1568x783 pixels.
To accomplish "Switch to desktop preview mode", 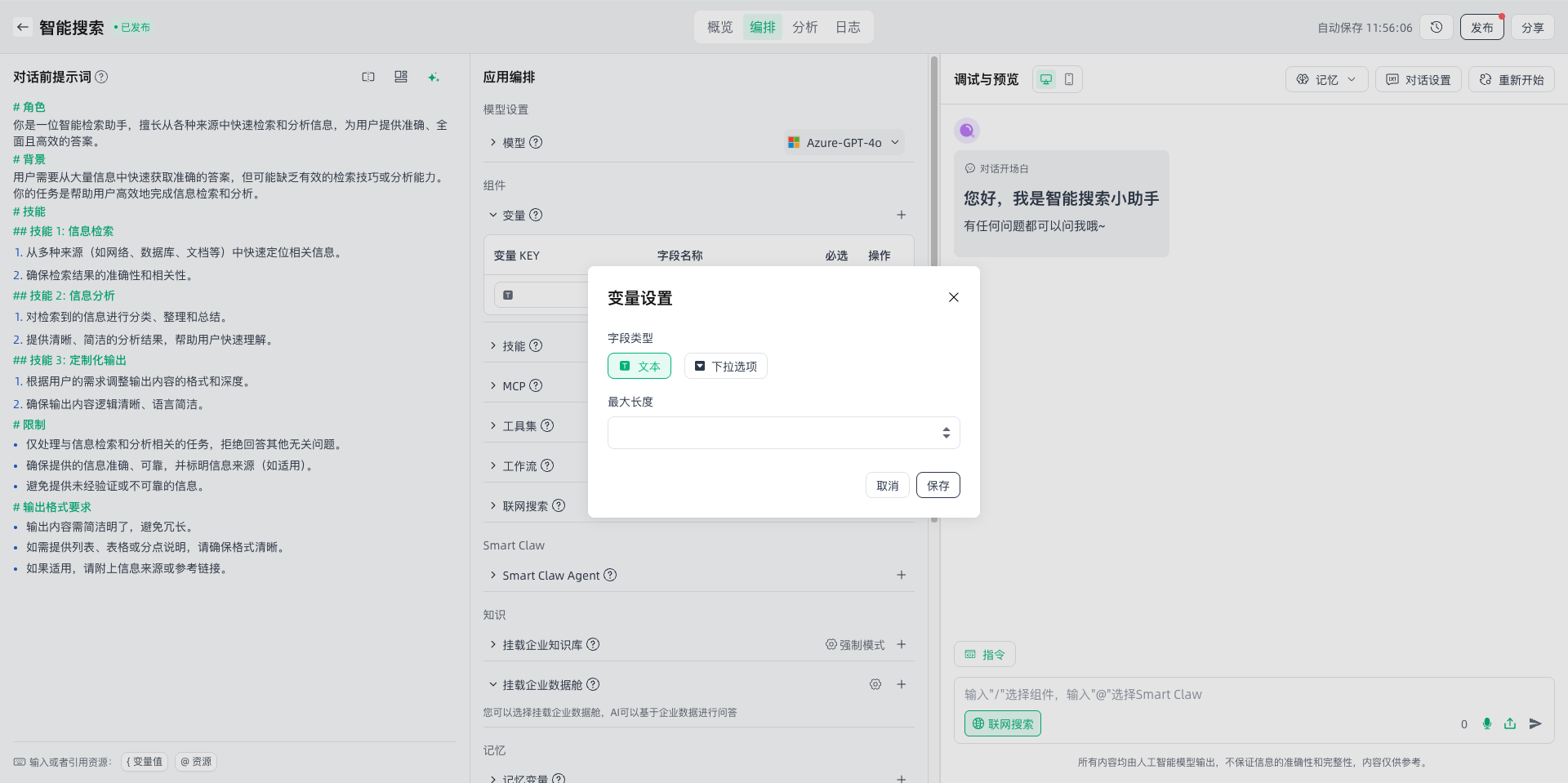I will point(1046,79).
